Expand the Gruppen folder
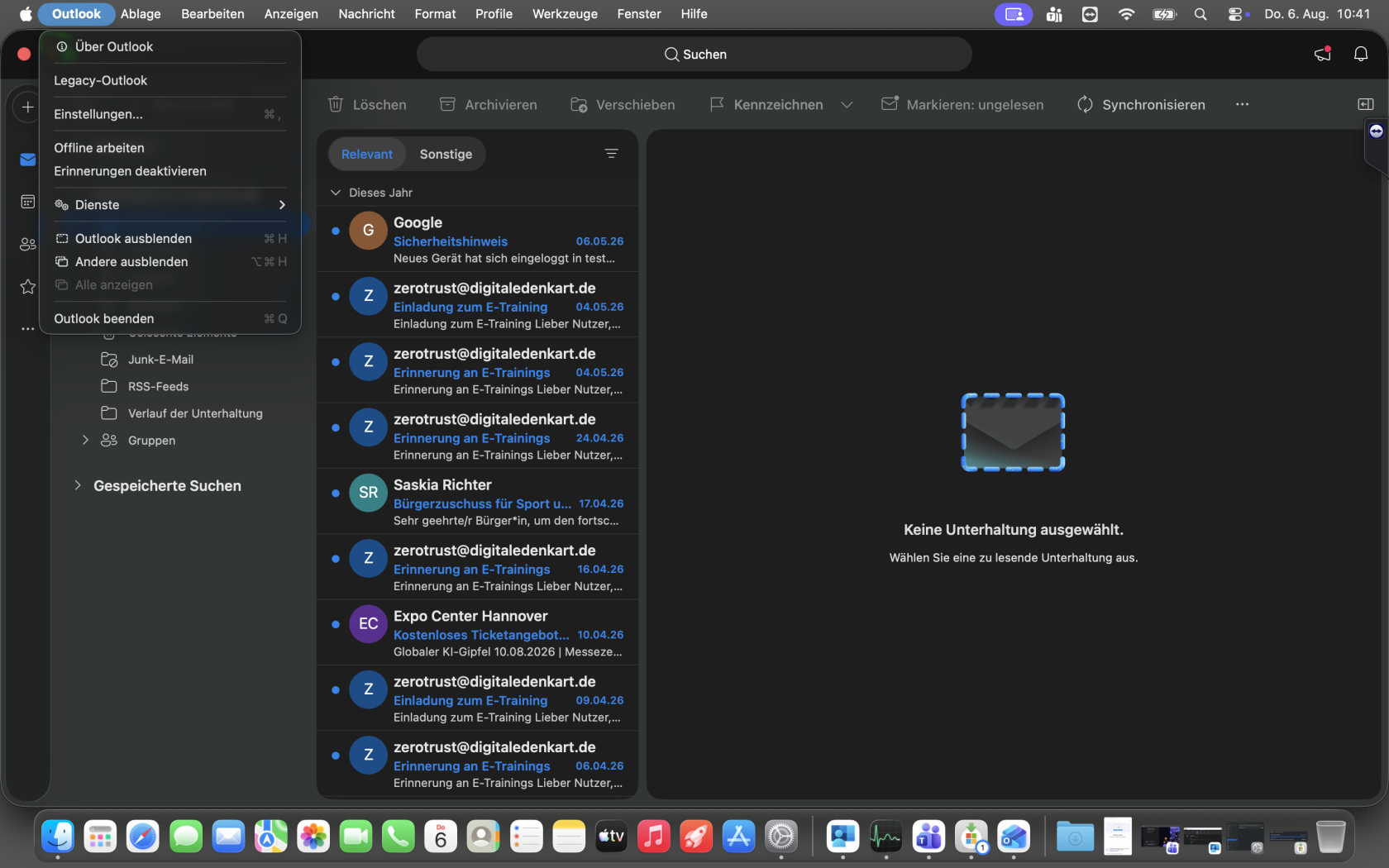 (85, 441)
